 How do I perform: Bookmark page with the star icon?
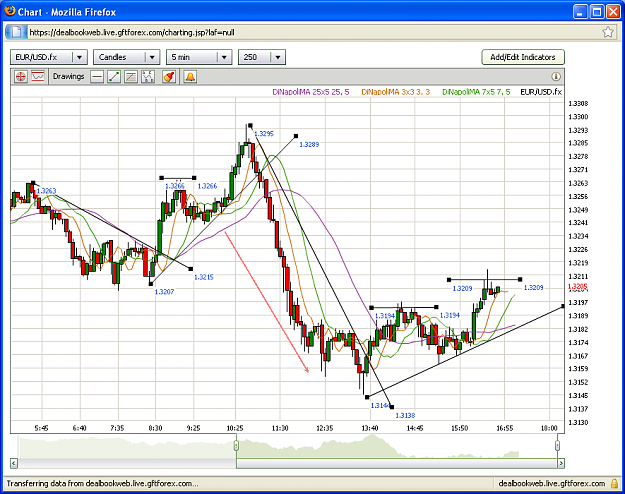tap(608, 32)
